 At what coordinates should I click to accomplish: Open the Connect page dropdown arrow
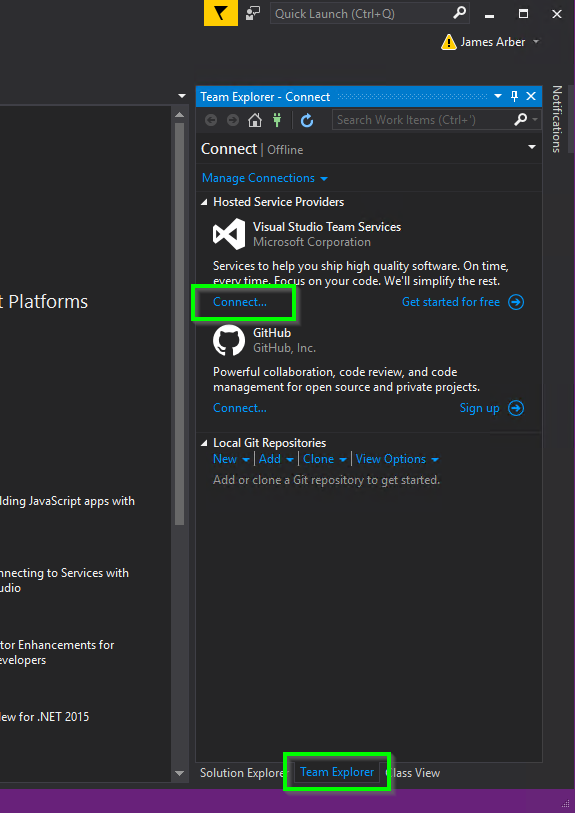tap(531, 148)
